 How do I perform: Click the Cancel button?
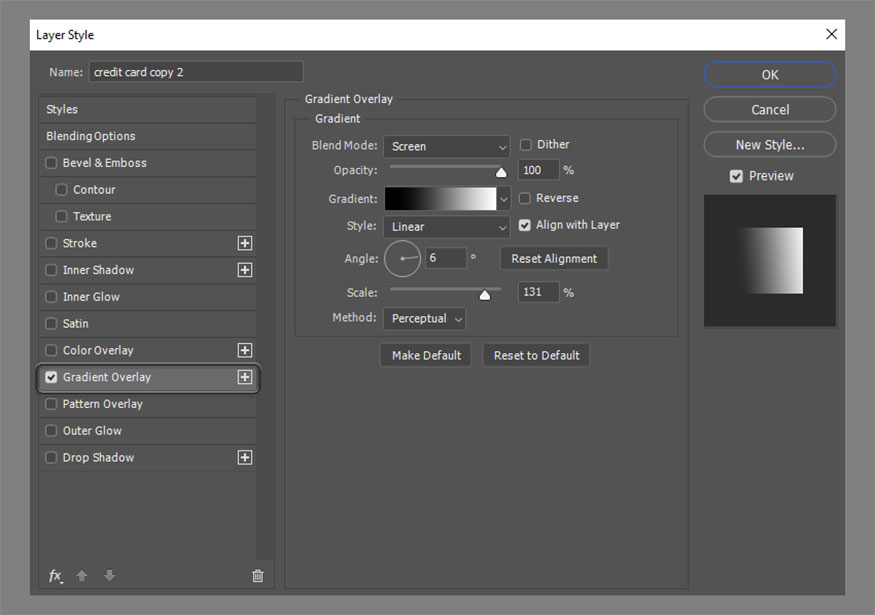coord(770,110)
